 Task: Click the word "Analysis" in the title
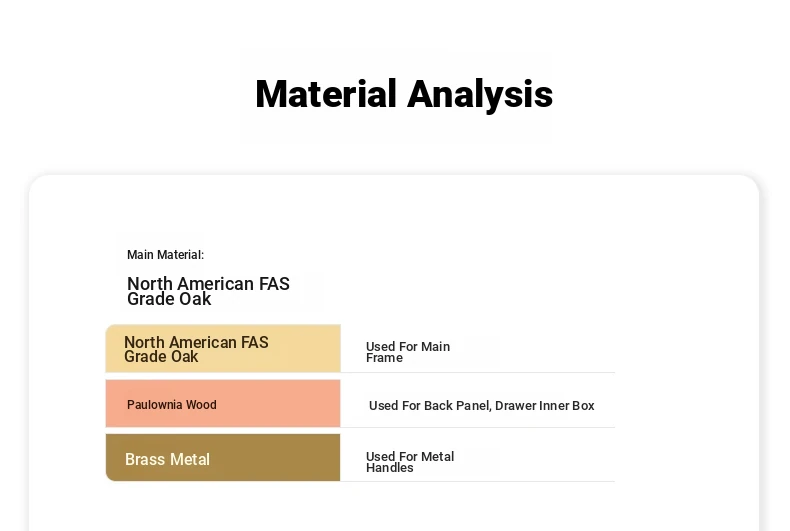pyautogui.click(x=480, y=94)
